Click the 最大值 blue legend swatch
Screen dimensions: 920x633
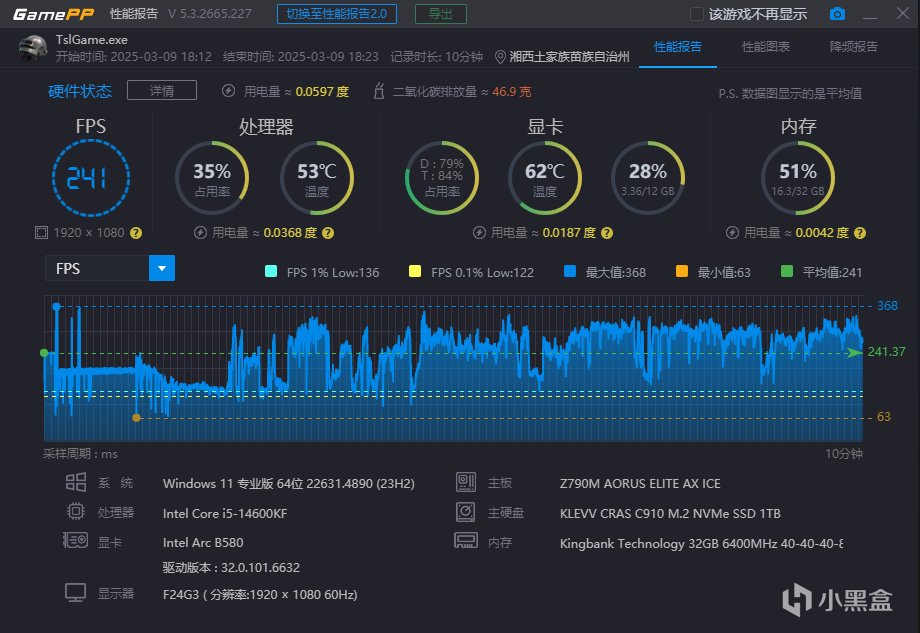[570, 271]
